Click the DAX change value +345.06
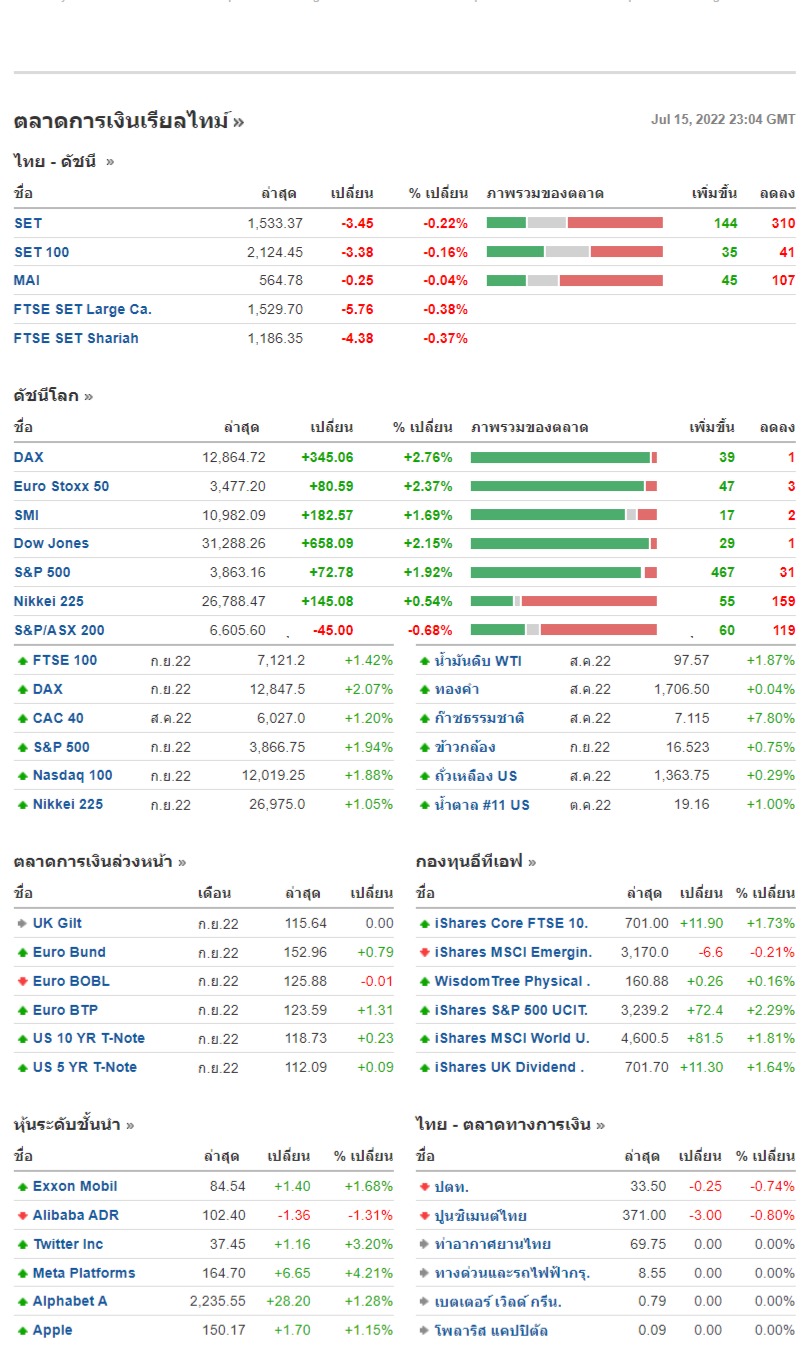The width and height of the screenshot is (806, 1350). (x=327, y=457)
